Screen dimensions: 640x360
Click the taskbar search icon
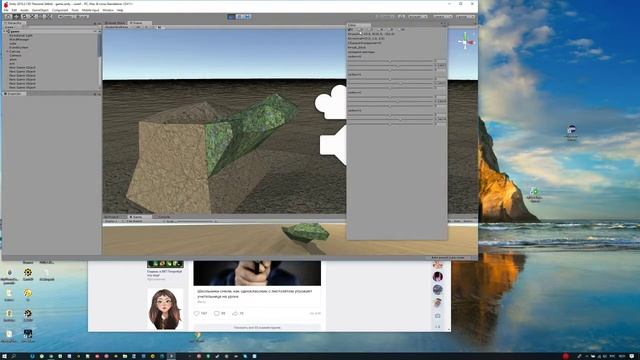[x=14, y=356]
